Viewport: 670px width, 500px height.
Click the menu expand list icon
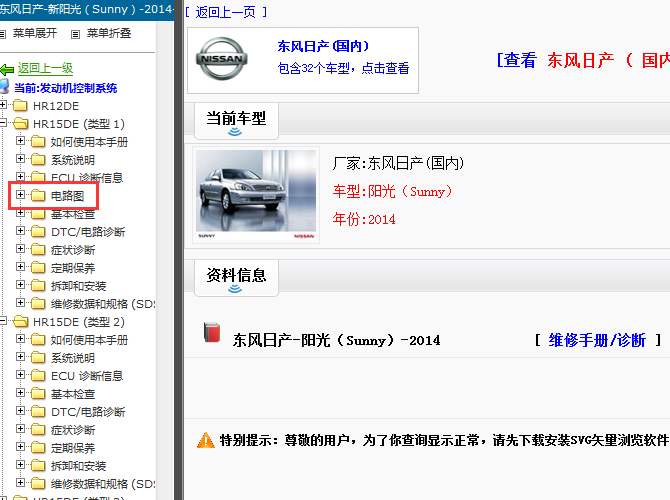click(3, 34)
